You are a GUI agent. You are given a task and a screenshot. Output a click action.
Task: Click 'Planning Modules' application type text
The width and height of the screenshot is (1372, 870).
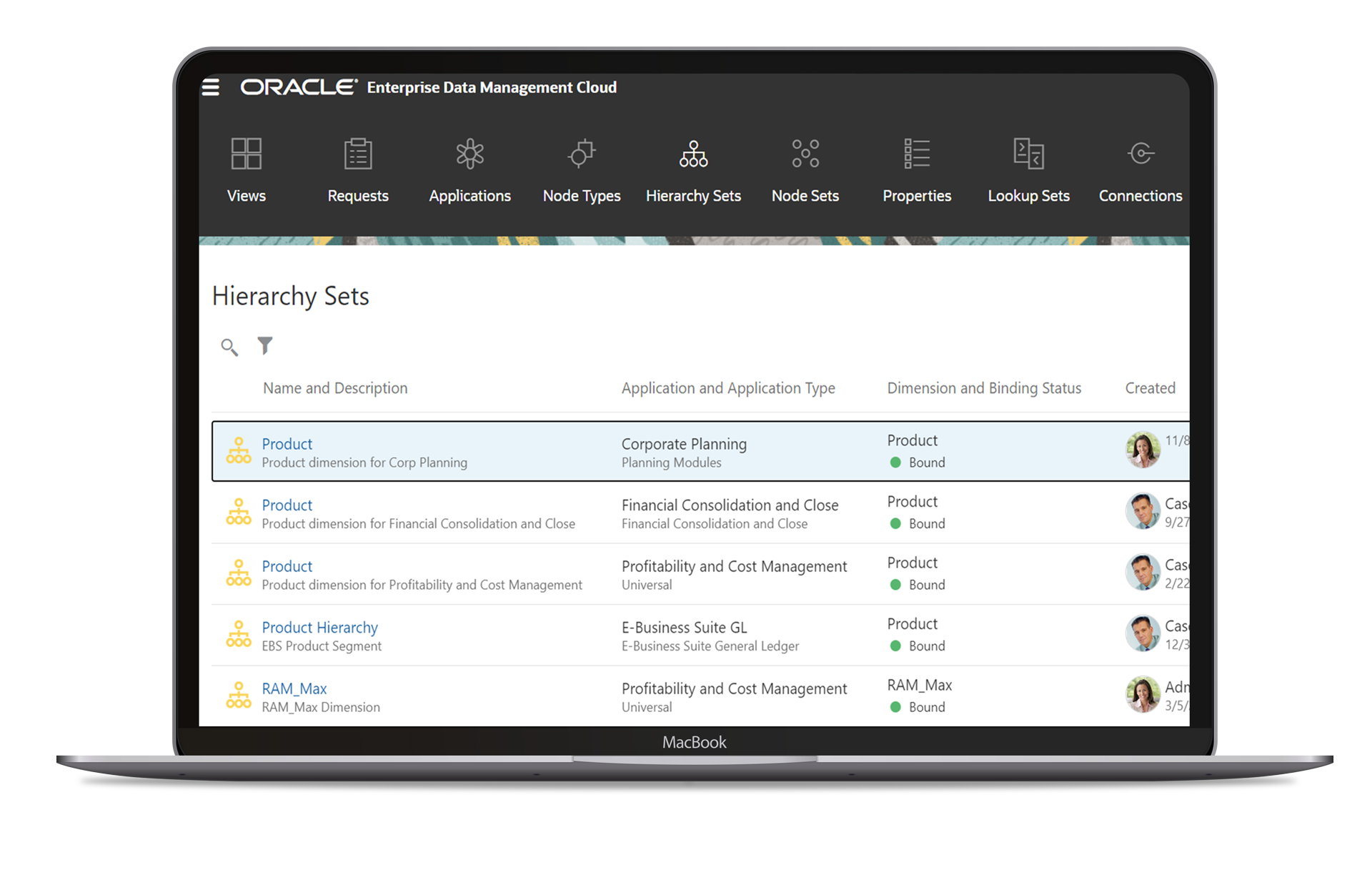[671, 463]
